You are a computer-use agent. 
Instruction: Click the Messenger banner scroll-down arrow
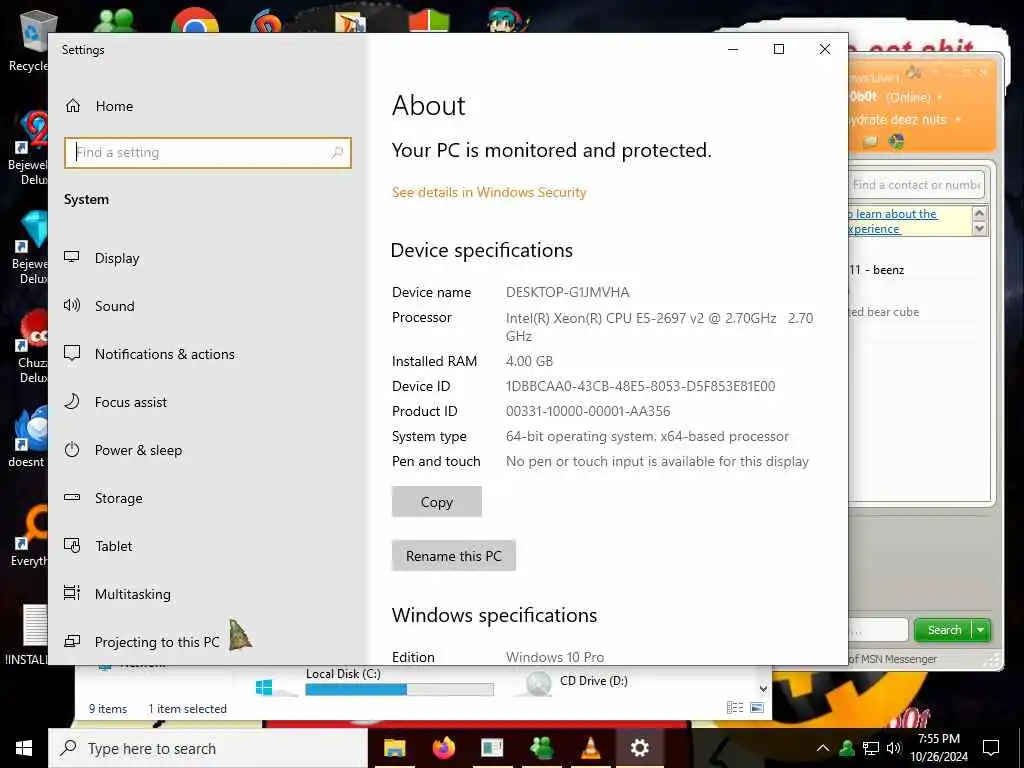pos(979,229)
